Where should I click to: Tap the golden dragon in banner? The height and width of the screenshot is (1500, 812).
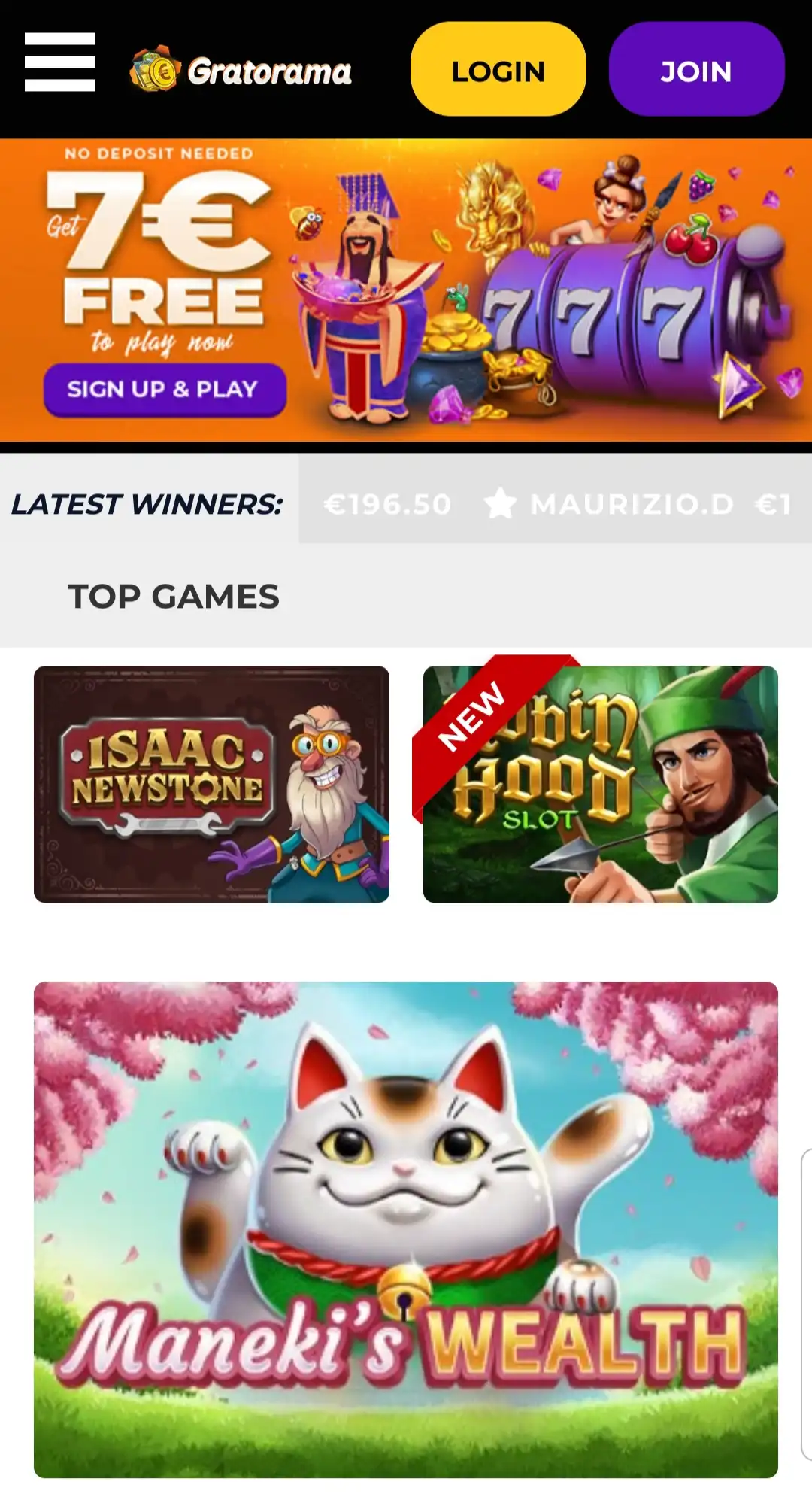point(495,207)
